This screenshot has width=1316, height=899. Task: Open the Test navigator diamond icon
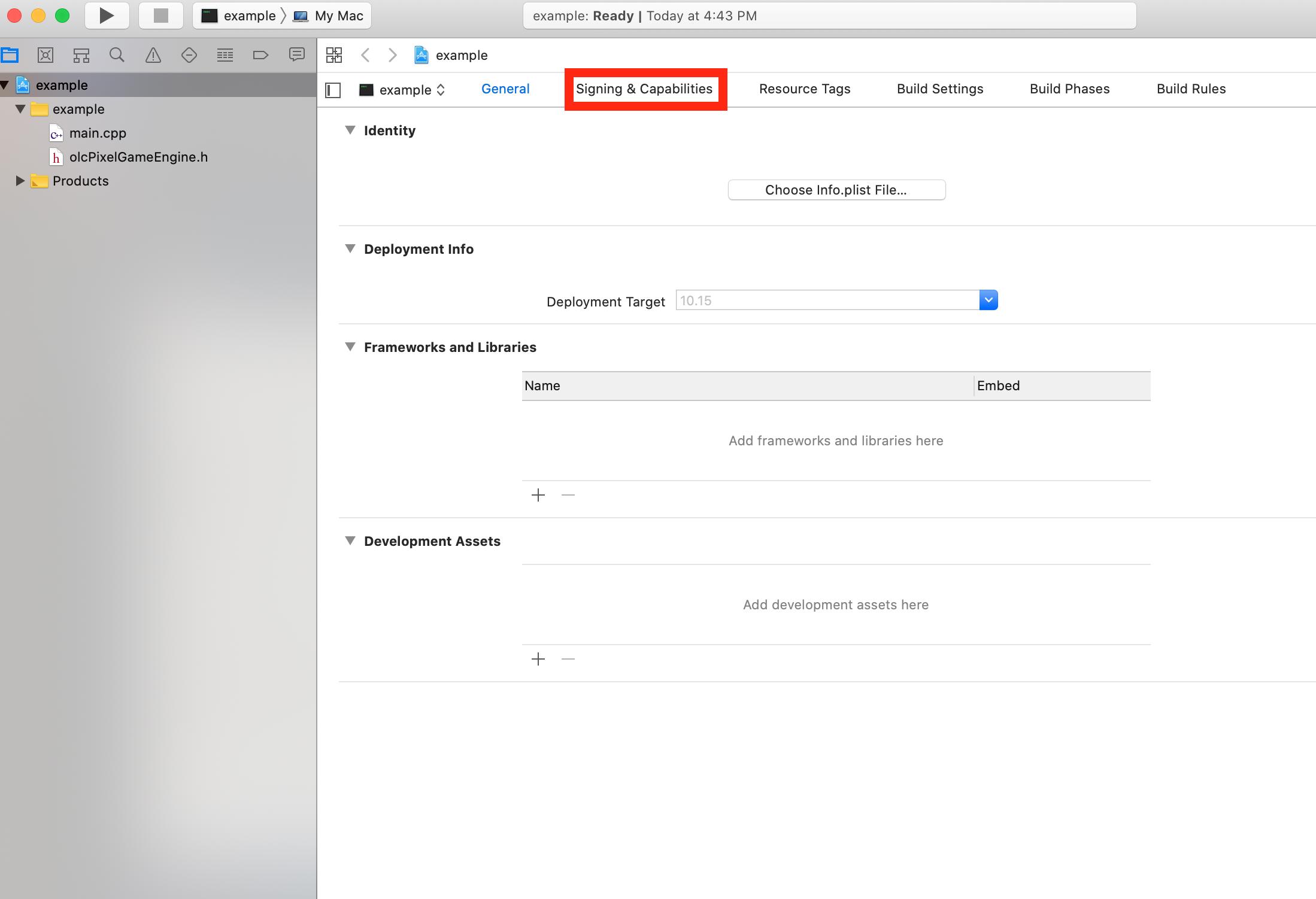click(189, 56)
